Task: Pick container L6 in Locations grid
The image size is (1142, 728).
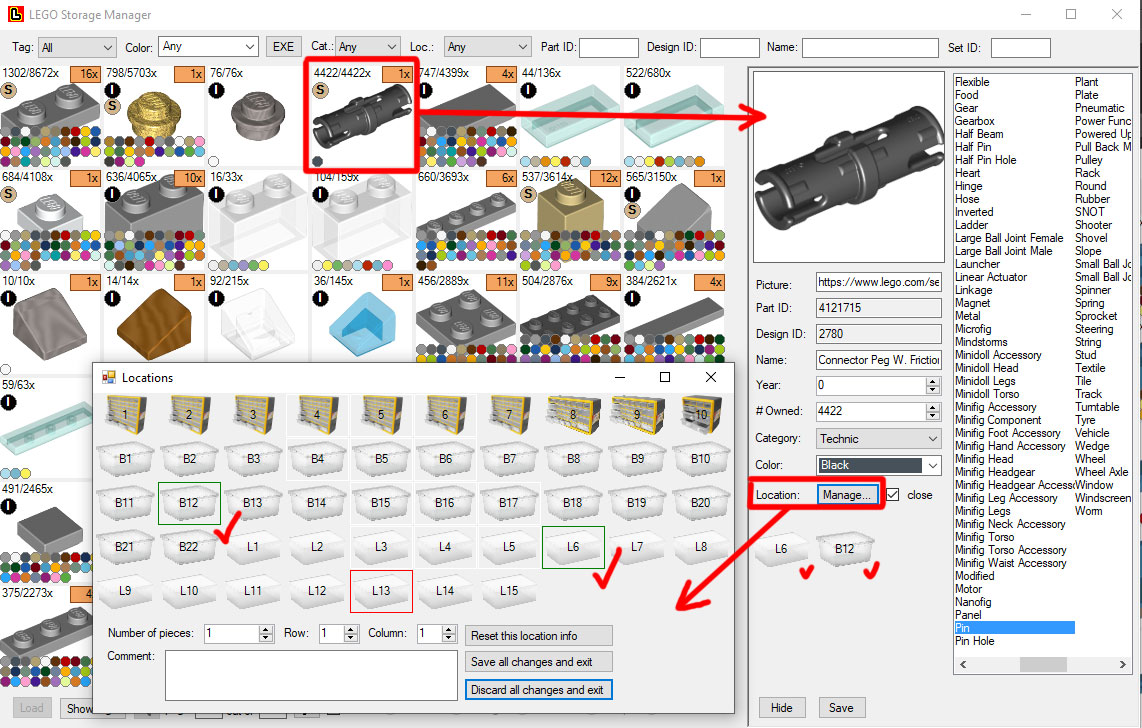Action: point(573,547)
